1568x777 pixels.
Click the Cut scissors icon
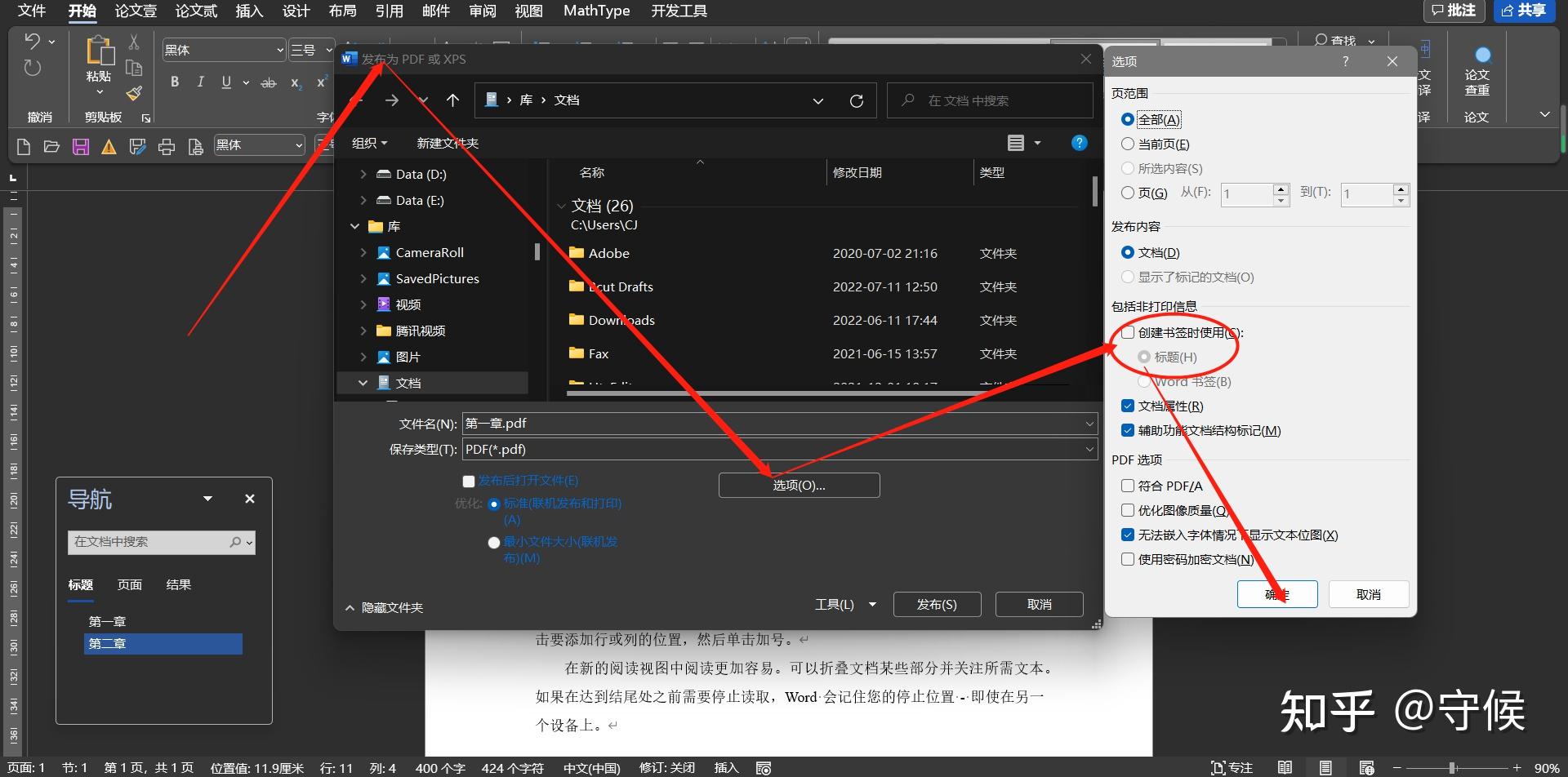[x=134, y=42]
